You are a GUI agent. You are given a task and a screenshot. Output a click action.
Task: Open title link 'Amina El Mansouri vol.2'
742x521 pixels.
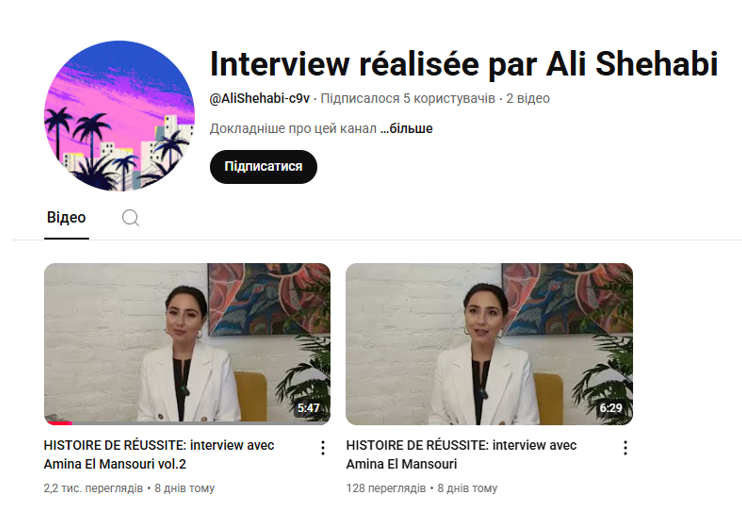[x=115, y=464]
